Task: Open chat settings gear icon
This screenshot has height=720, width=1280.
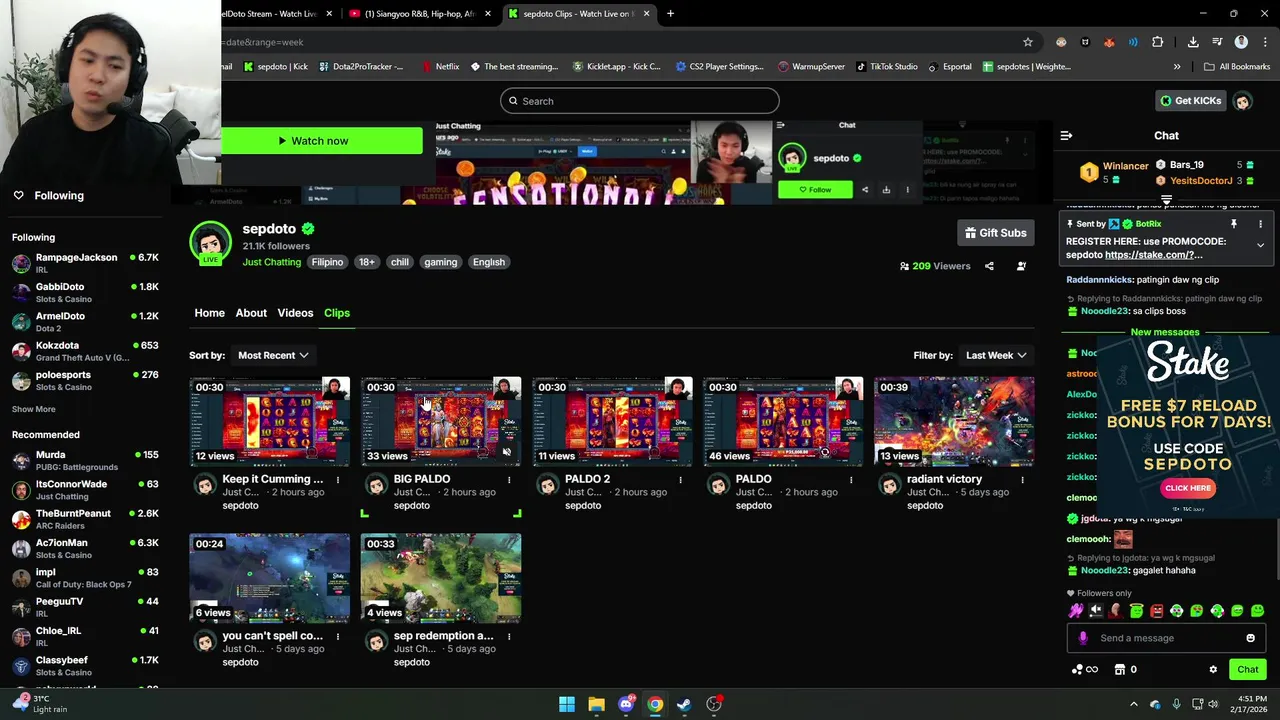Action: coord(1213,670)
